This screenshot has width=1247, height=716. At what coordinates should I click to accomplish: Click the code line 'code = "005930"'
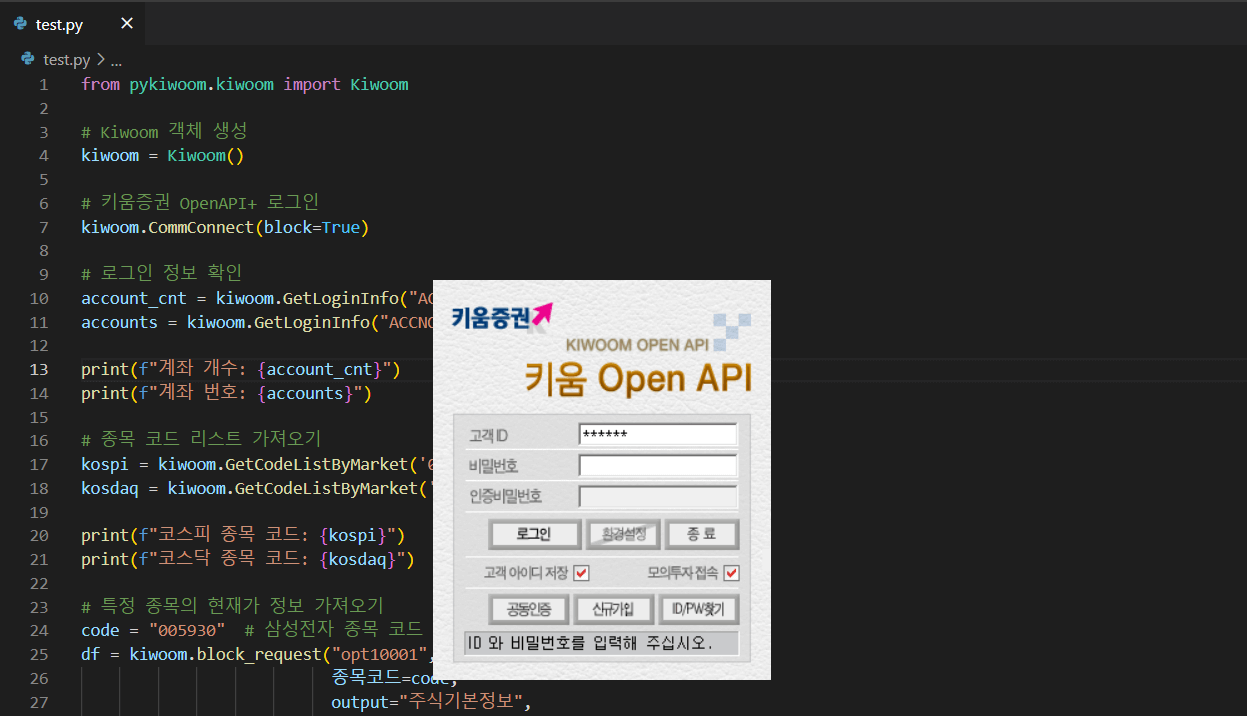pyautogui.click(x=153, y=631)
